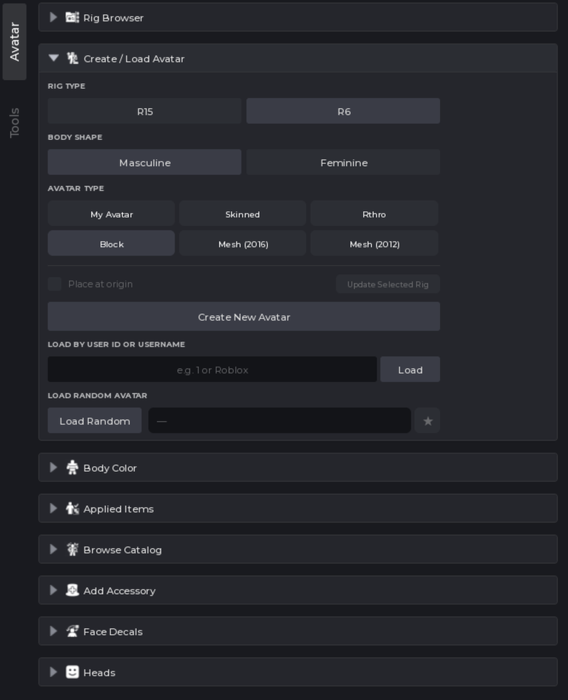This screenshot has height=700, width=568.
Task: Focus the user ID or username field
Action: click(212, 369)
